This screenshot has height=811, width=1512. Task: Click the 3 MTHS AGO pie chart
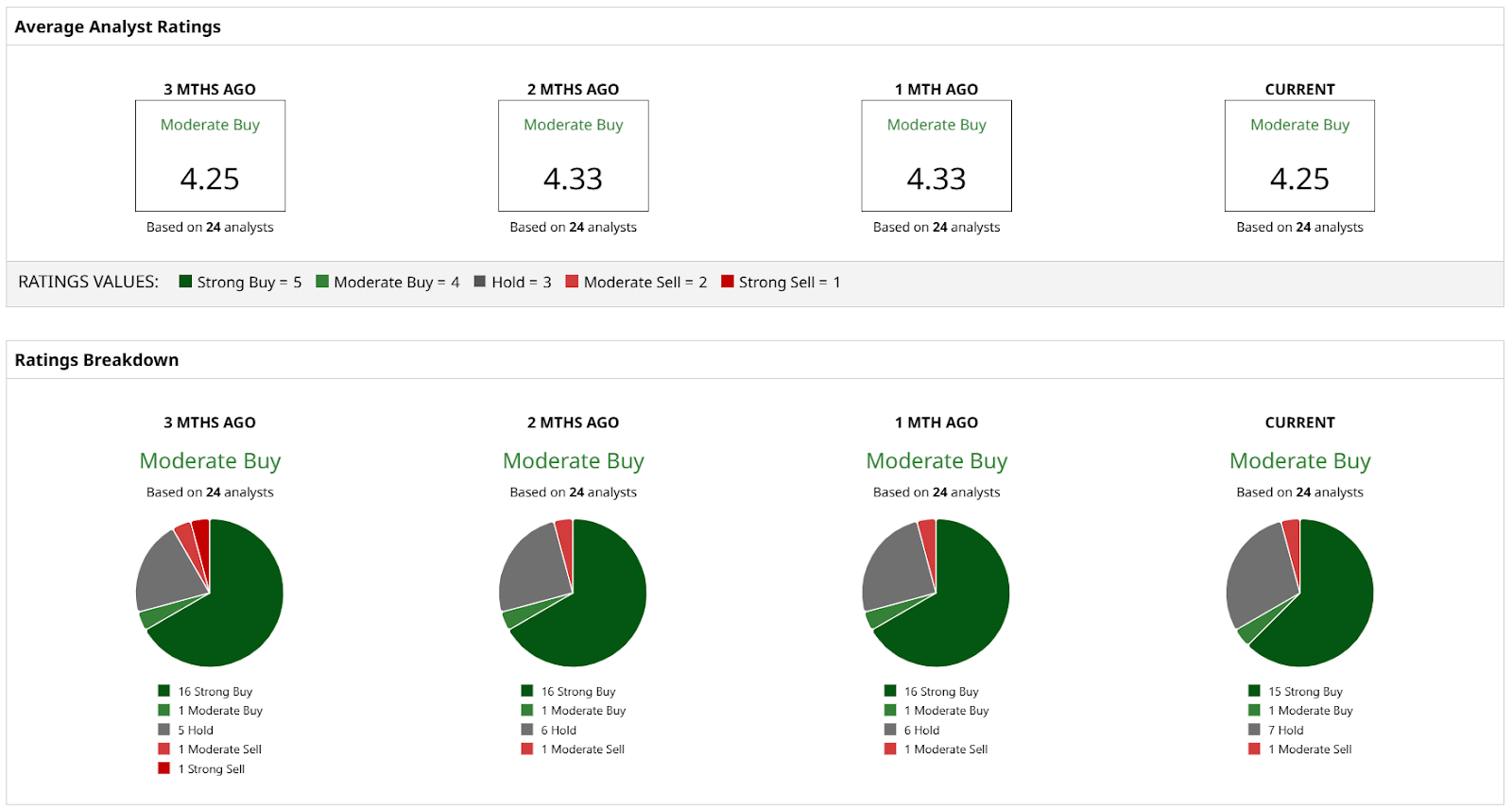tap(210, 593)
